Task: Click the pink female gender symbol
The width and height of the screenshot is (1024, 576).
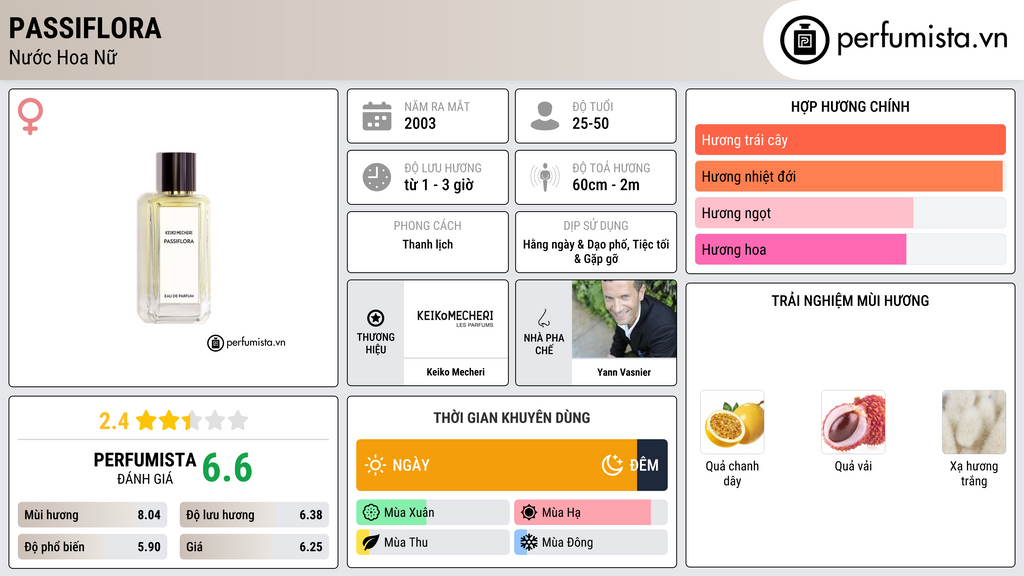Action: pyautogui.click(x=30, y=116)
